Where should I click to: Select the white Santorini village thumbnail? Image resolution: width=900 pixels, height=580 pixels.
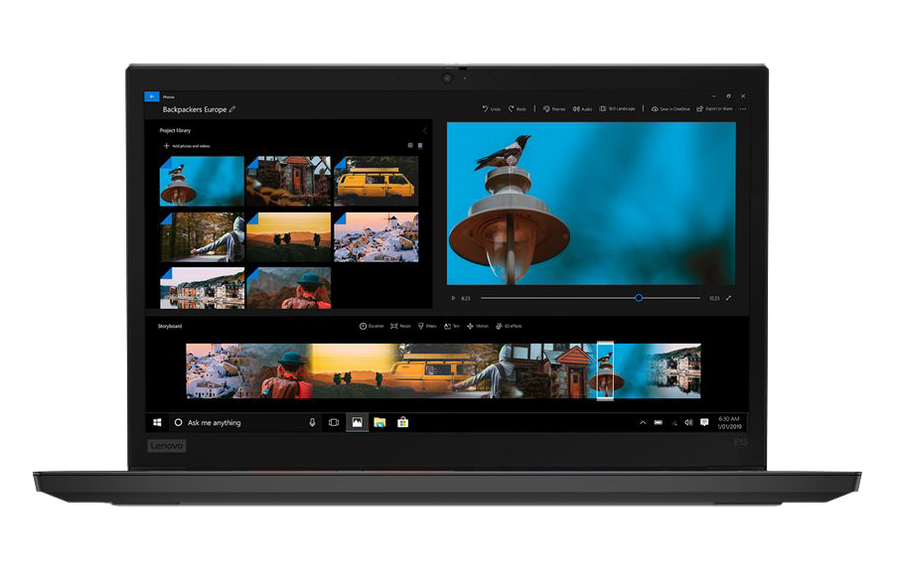click(x=376, y=237)
